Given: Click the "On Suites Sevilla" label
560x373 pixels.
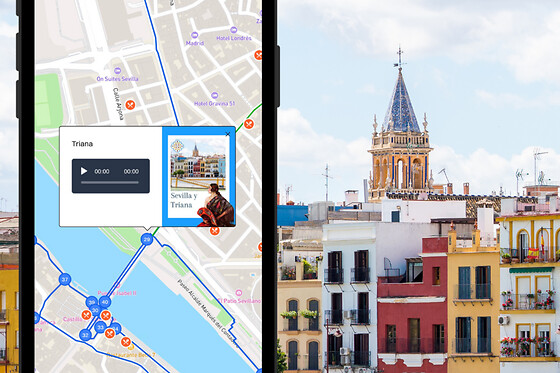Looking at the screenshot, I should (118, 79).
